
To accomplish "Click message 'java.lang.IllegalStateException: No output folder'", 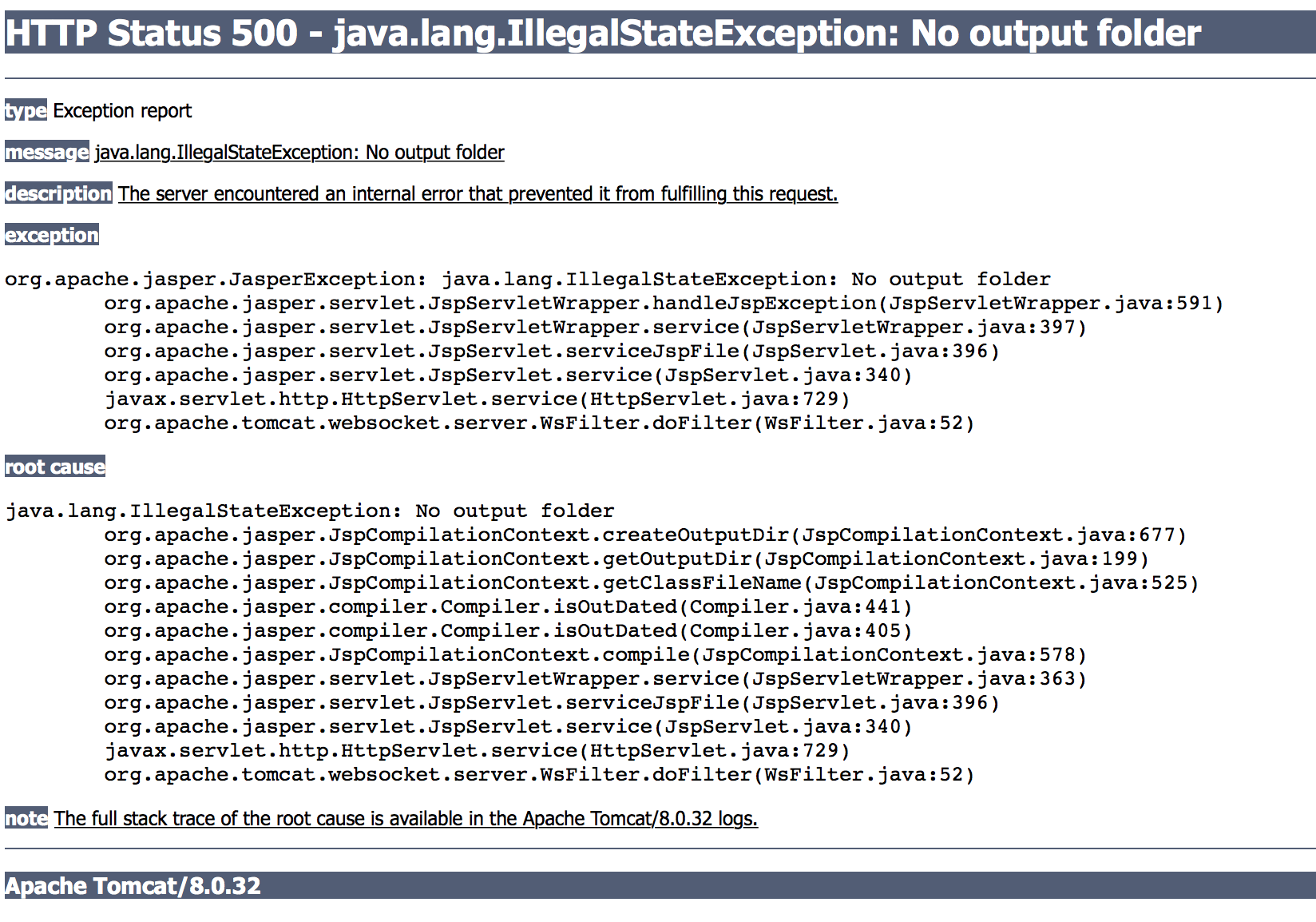I will coord(299,152).
